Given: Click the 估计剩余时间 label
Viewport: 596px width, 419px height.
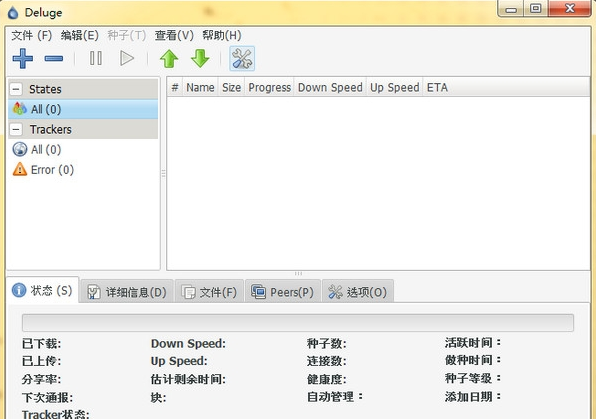Looking at the screenshot, I should [x=188, y=379].
